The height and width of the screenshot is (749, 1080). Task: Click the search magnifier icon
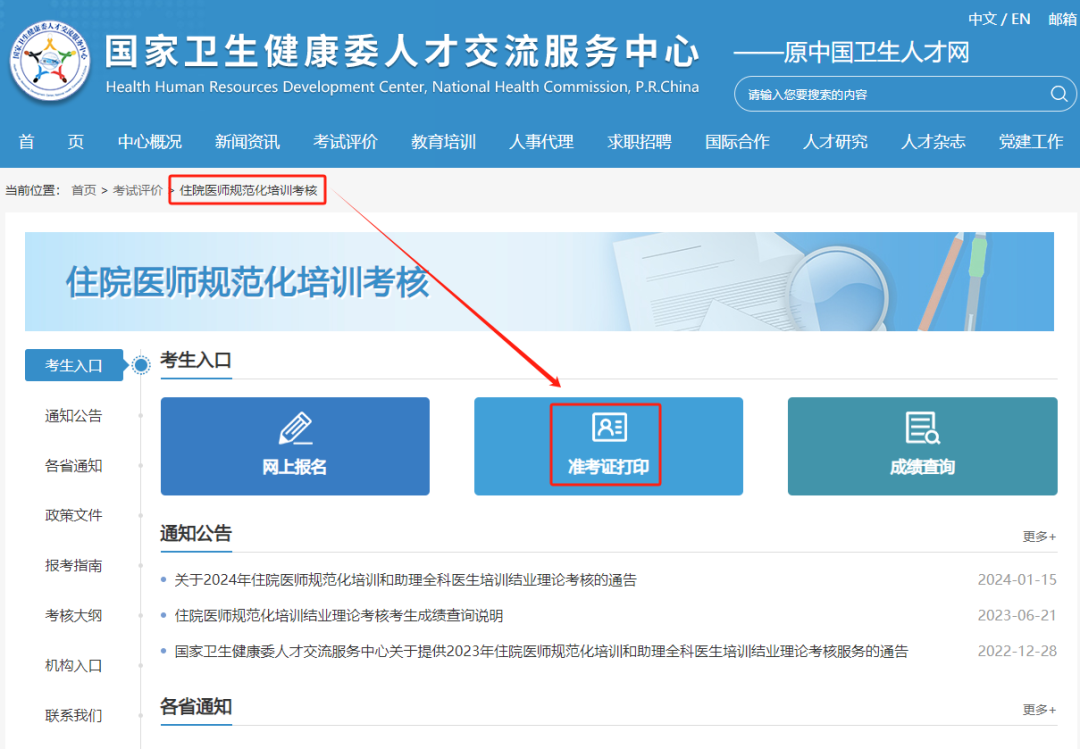point(1059,94)
